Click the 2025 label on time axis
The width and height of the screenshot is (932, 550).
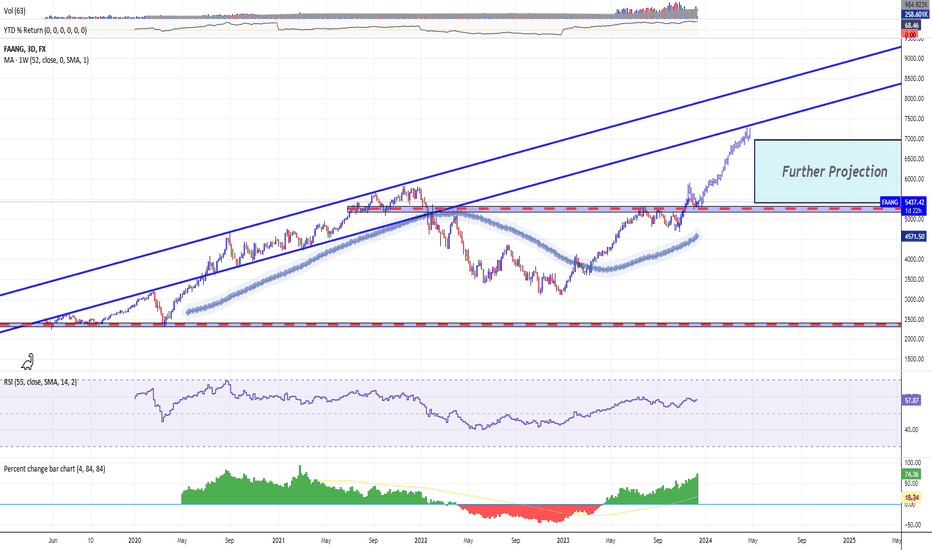pos(849,538)
